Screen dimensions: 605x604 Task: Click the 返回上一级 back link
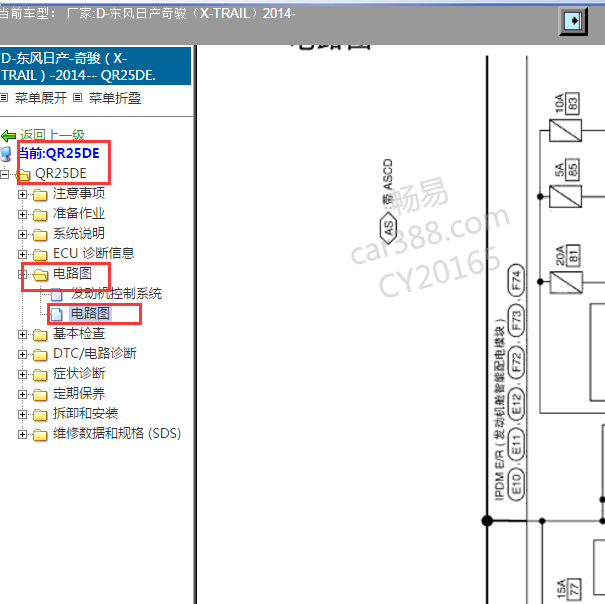click(52, 135)
